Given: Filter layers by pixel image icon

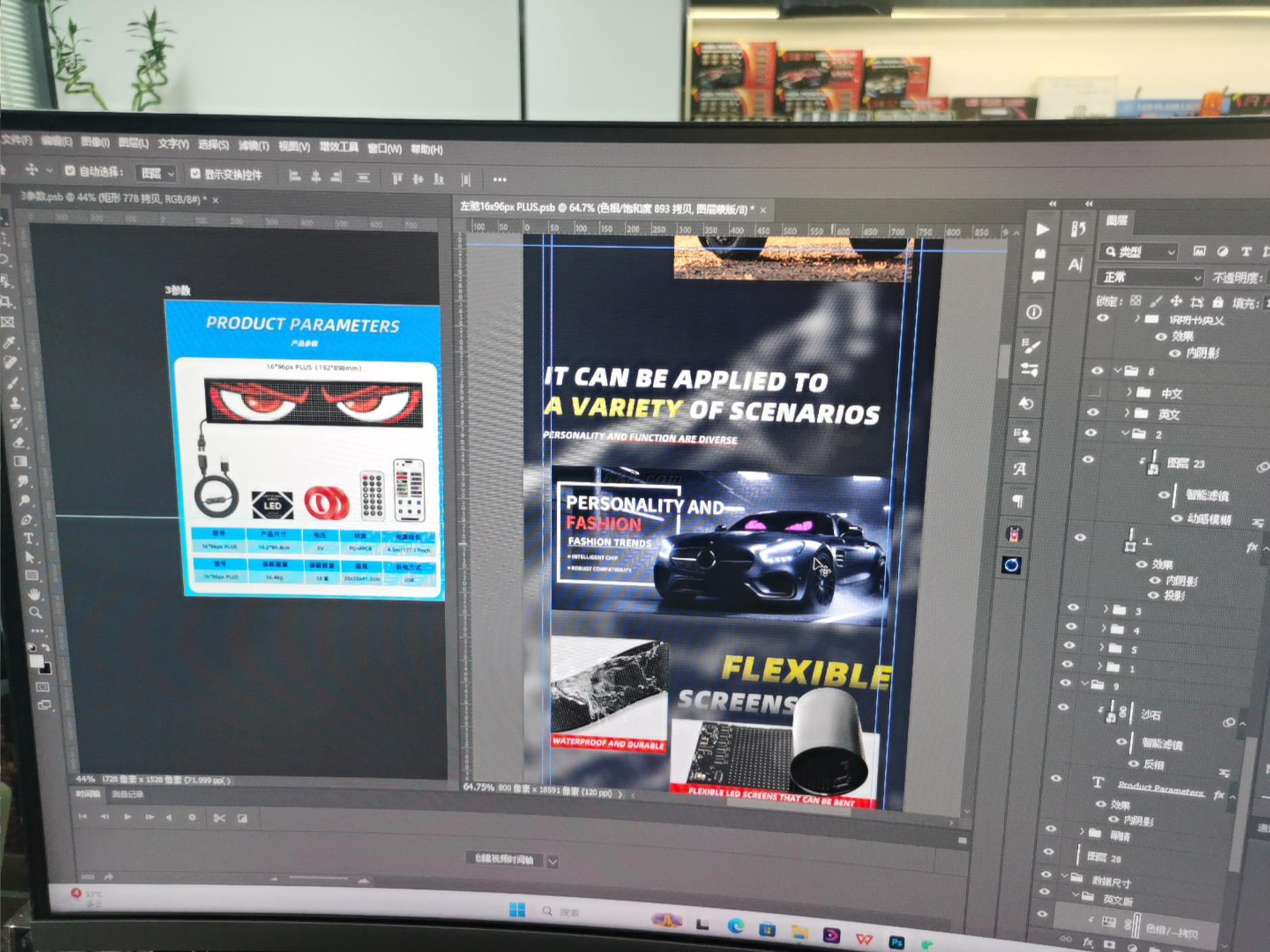Looking at the screenshot, I should pos(1199,251).
